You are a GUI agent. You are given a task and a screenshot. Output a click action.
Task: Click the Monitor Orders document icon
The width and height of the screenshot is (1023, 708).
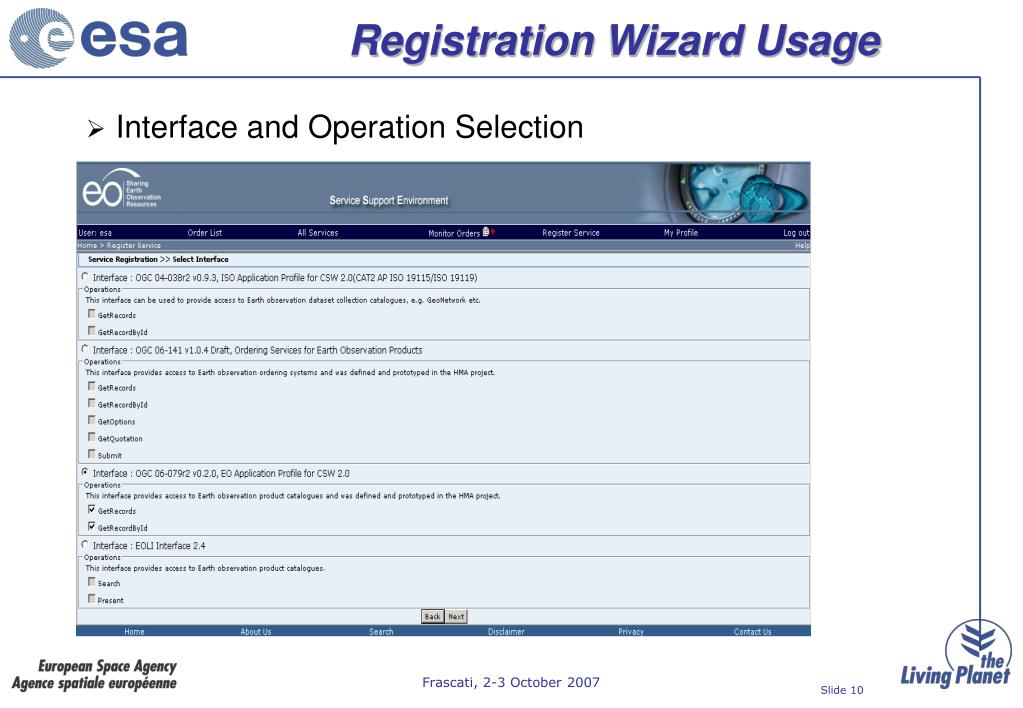point(486,232)
